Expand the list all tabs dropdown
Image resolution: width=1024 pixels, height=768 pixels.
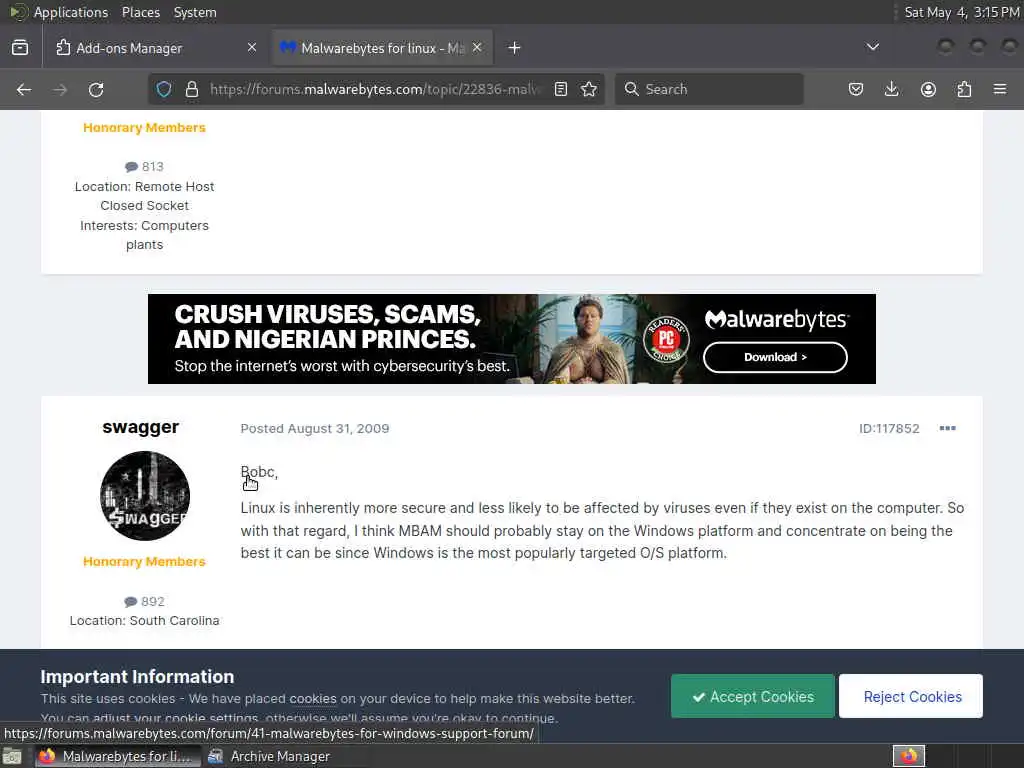click(872, 47)
